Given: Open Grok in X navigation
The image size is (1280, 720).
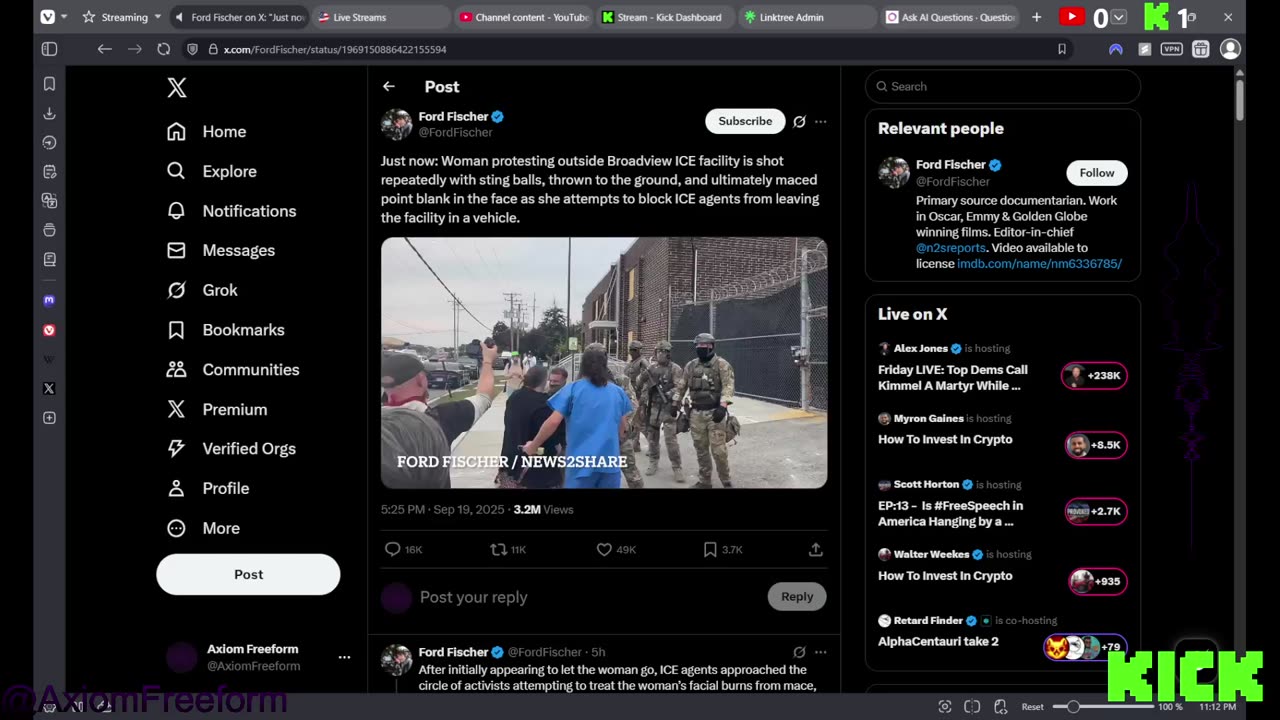Looking at the screenshot, I should pyautogui.click(x=203, y=290).
